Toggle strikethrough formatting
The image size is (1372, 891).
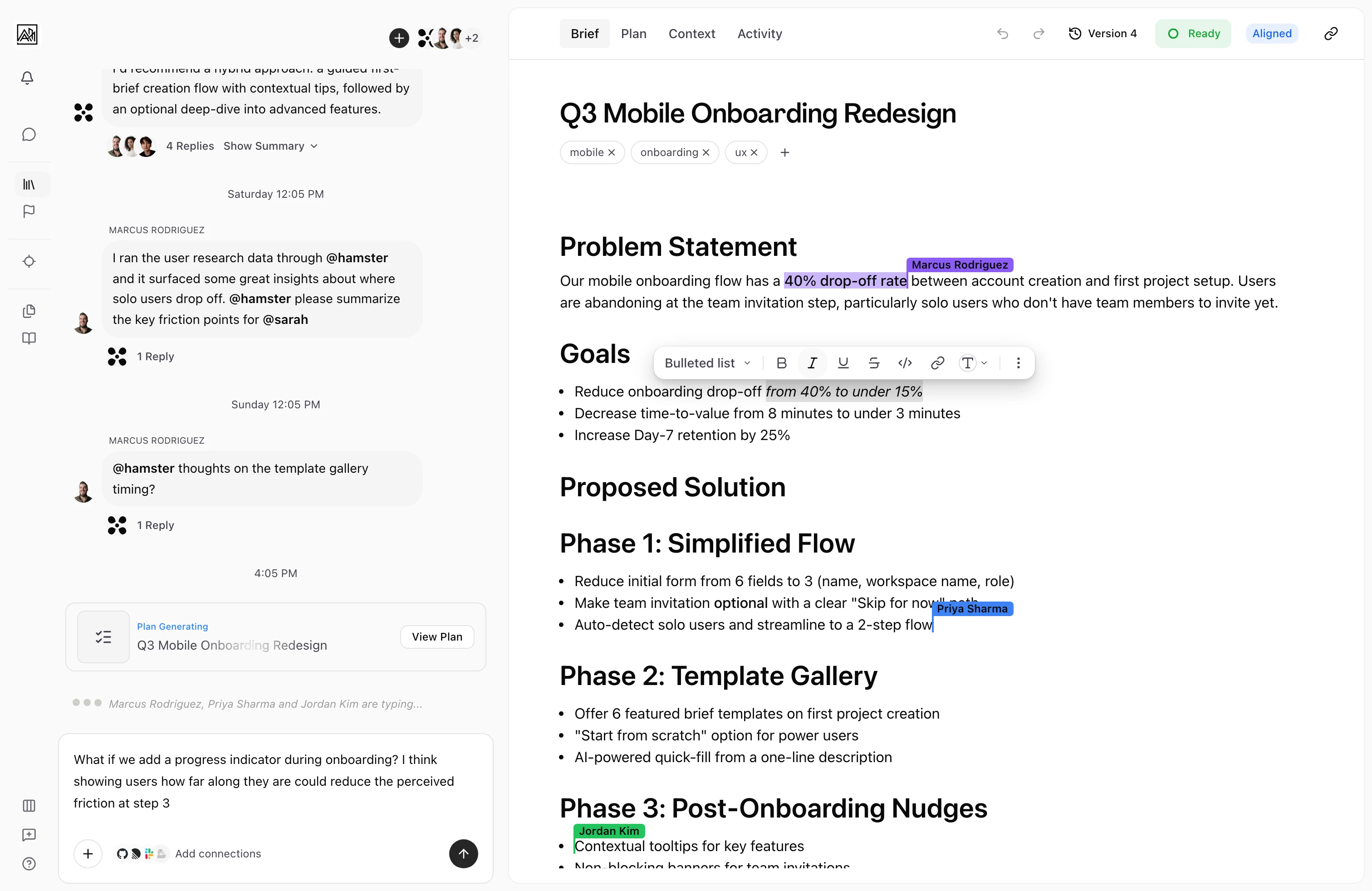(x=874, y=363)
